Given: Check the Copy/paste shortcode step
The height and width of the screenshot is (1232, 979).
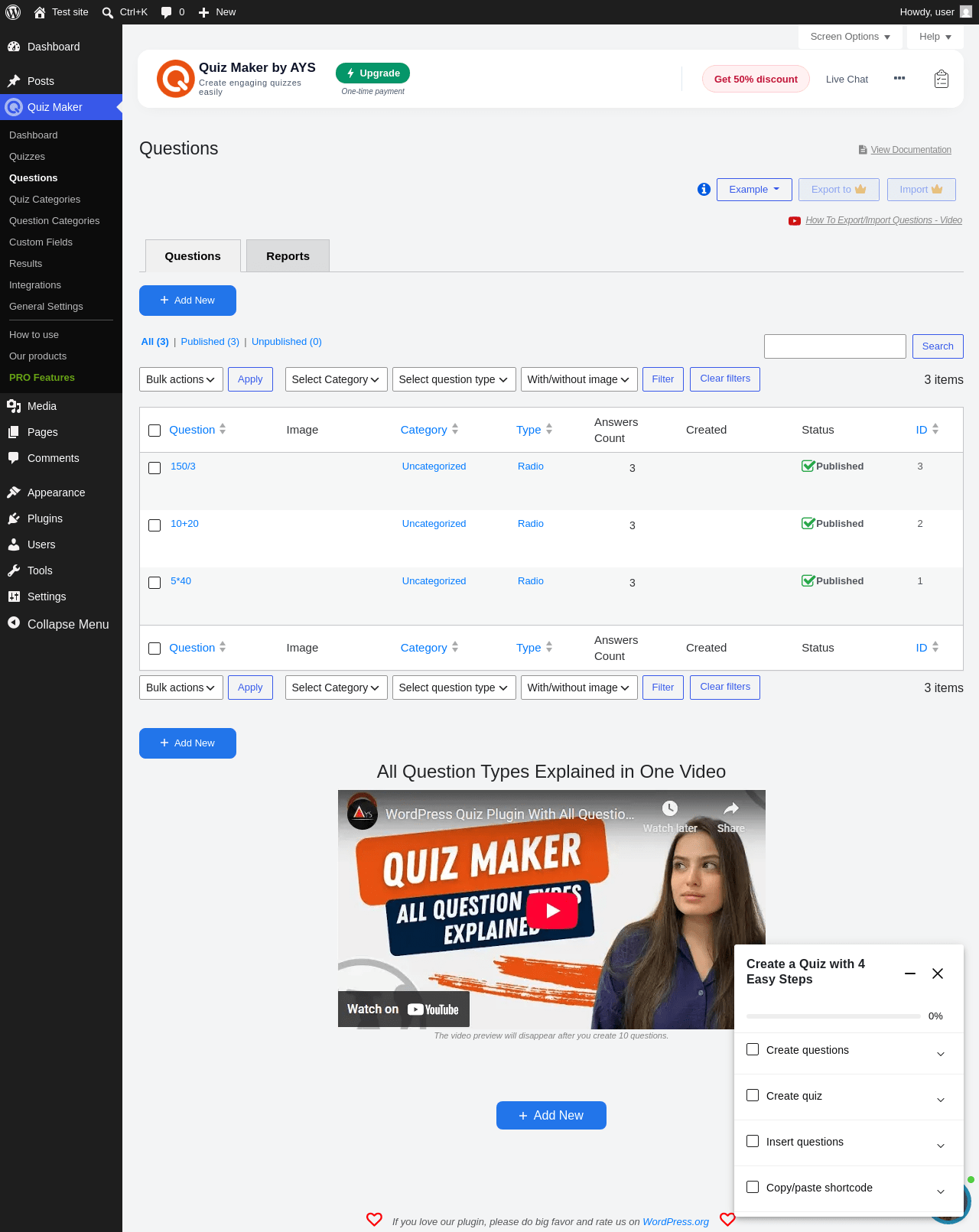Looking at the screenshot, I should (x=753, y=1187).
